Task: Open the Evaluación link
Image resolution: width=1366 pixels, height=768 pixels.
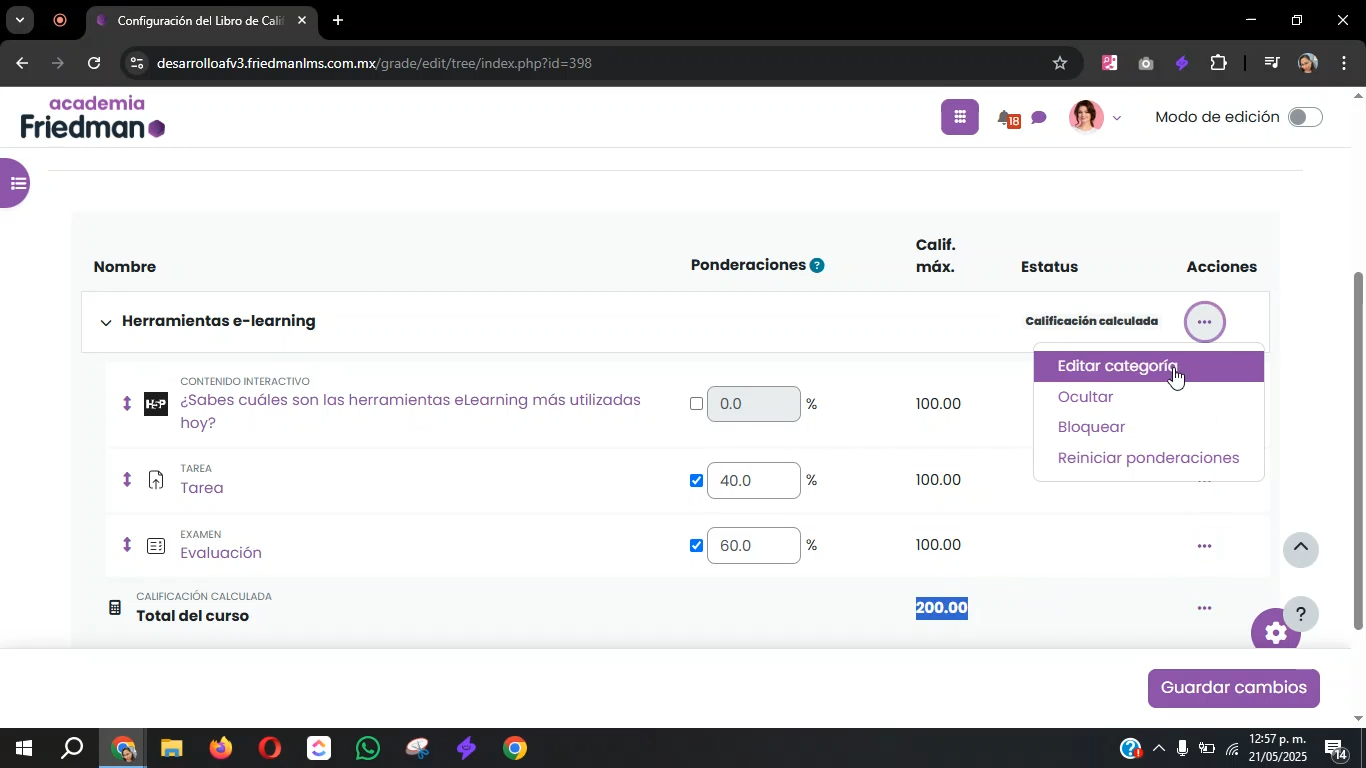Action: point(221,553)
